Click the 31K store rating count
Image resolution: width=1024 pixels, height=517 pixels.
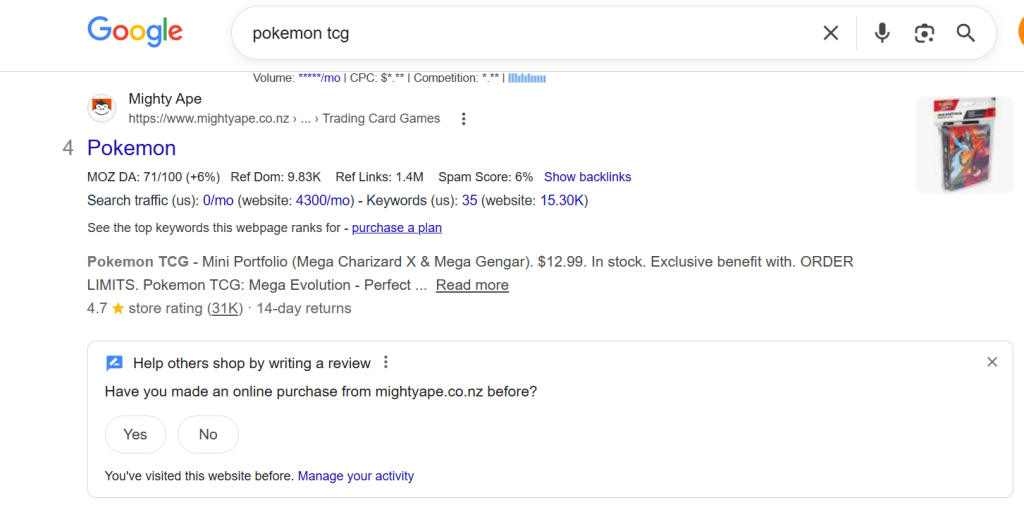[x=225, y=308]
